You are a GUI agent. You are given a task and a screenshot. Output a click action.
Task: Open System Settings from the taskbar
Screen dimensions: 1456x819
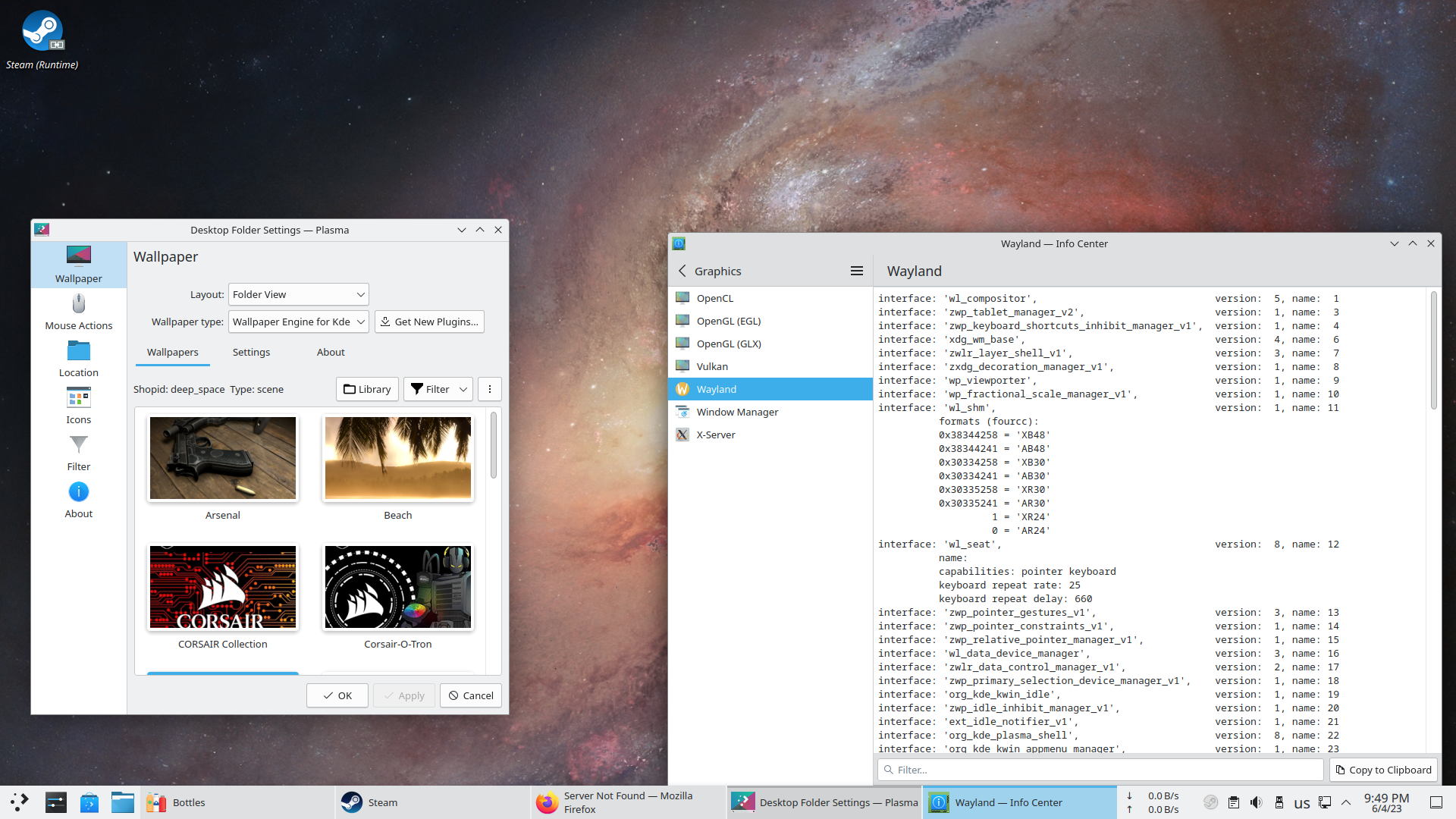point(55,802)
